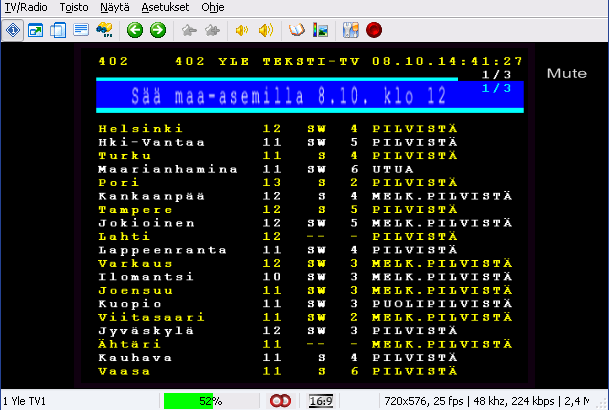Click the Varkaus station name
The image size is (610, 412).
click(135, 263)
